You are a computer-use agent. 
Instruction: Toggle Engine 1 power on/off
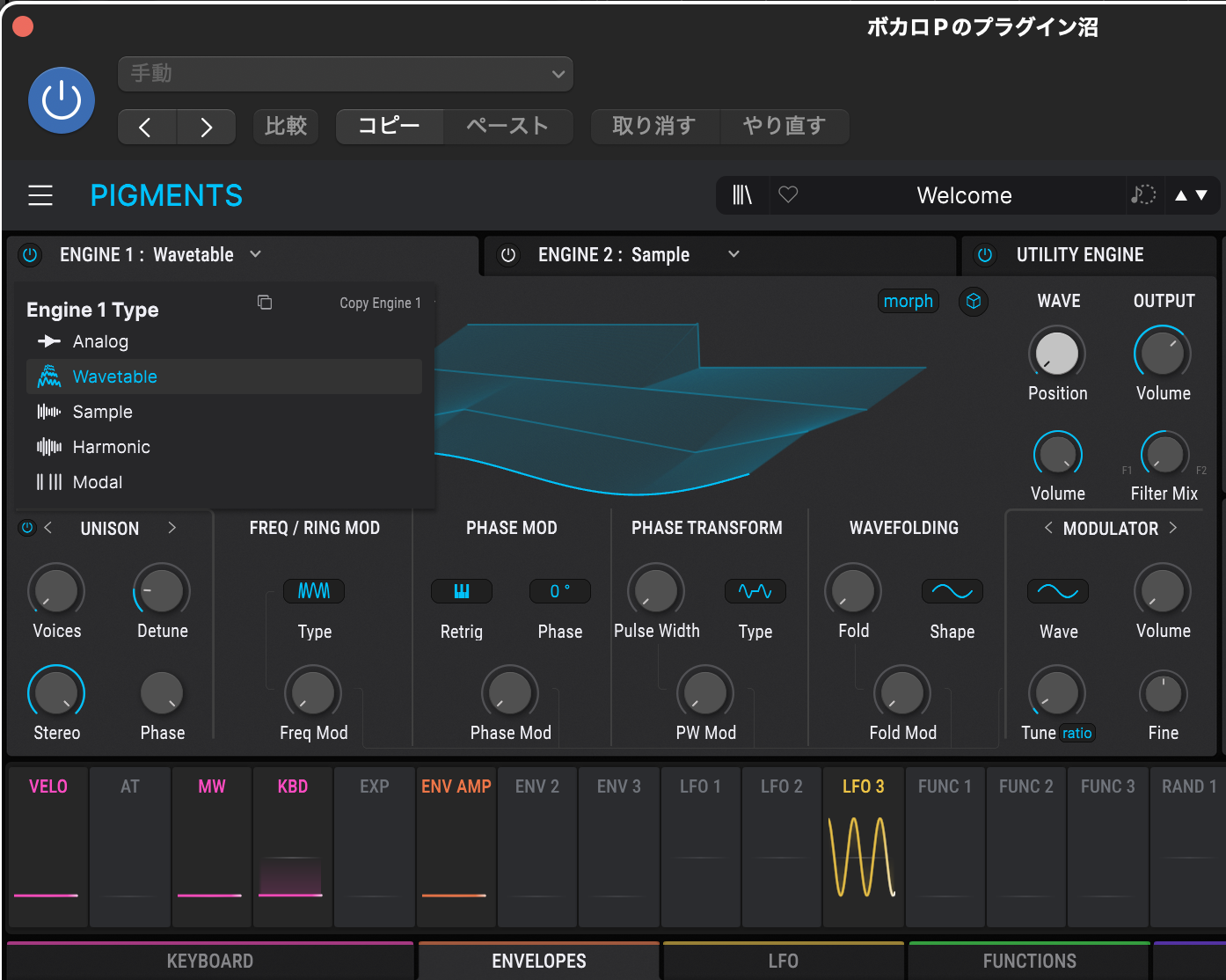tap(30, 255)
